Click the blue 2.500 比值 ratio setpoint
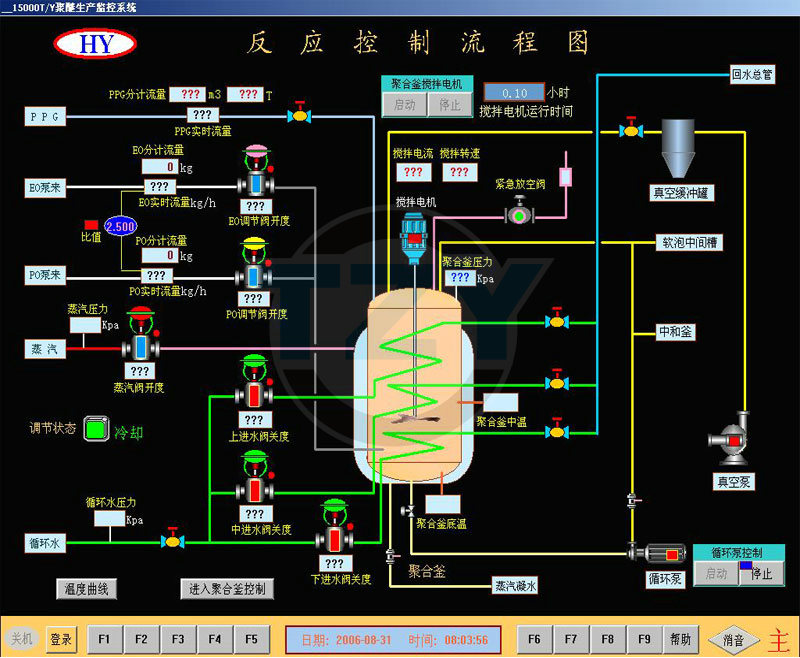The image size is (800, 658). point(120,225)
